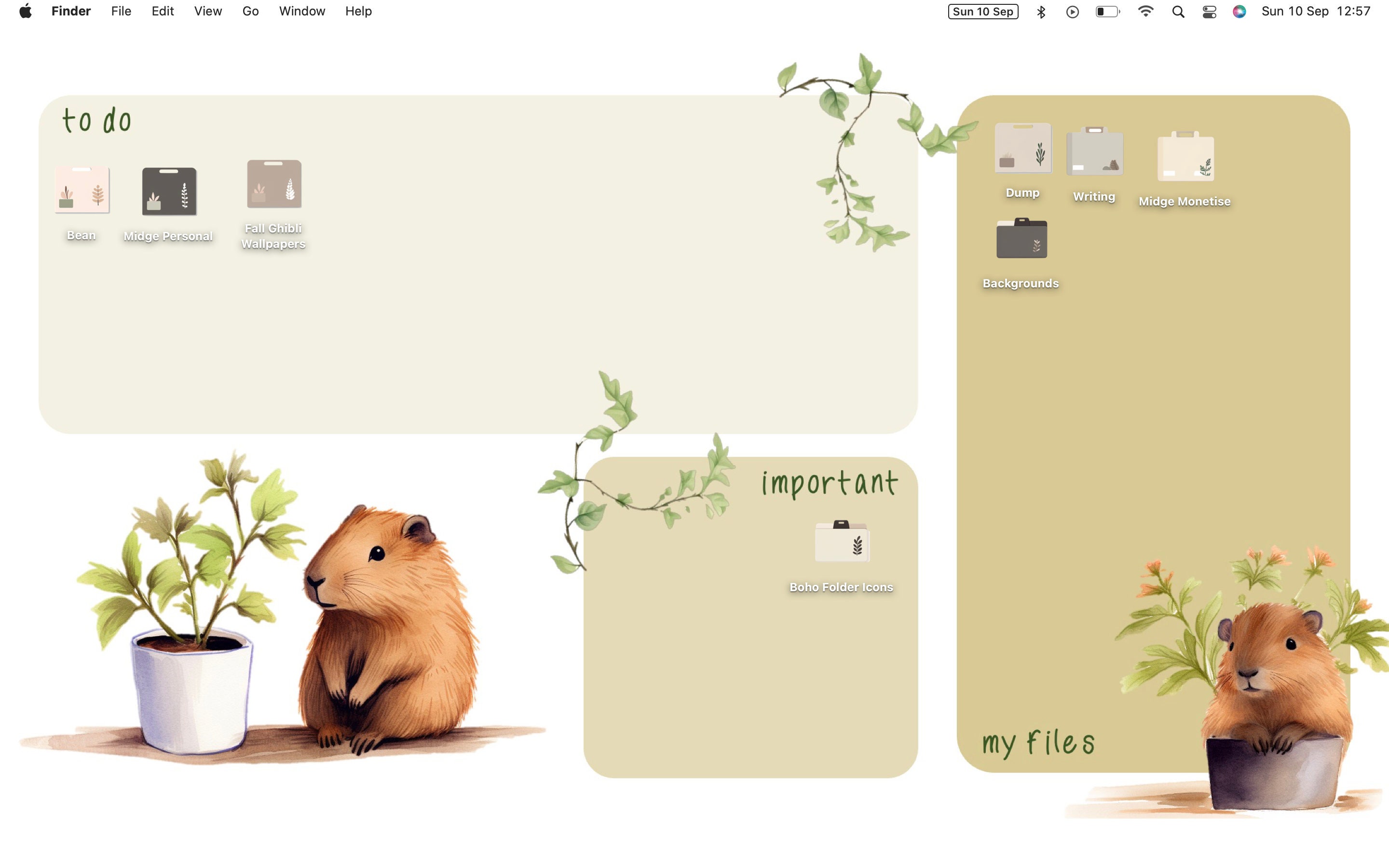The image size is (1389, 868).
Task: Open the Go menu
Action: point(250,11)
